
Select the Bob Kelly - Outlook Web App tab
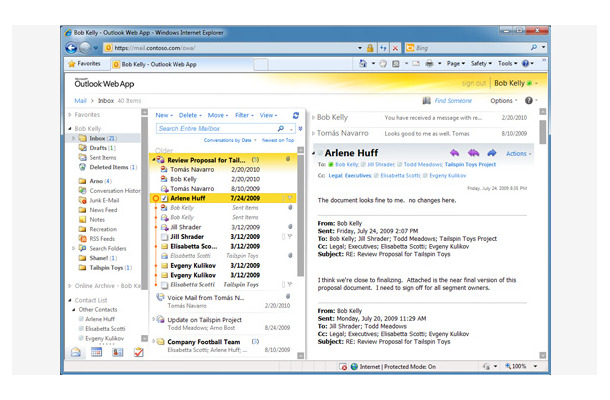click(182, 64)
